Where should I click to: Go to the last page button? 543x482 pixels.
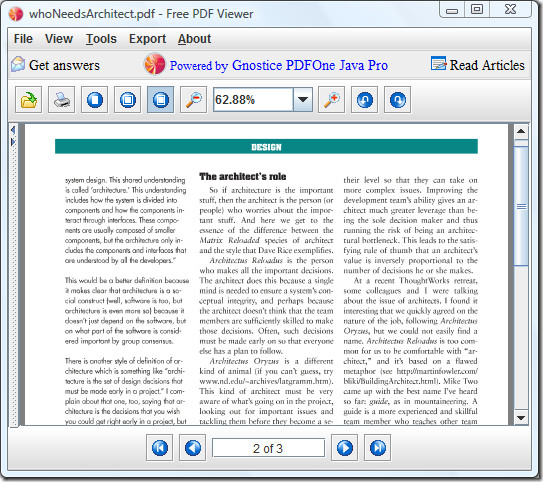point(377,448)
